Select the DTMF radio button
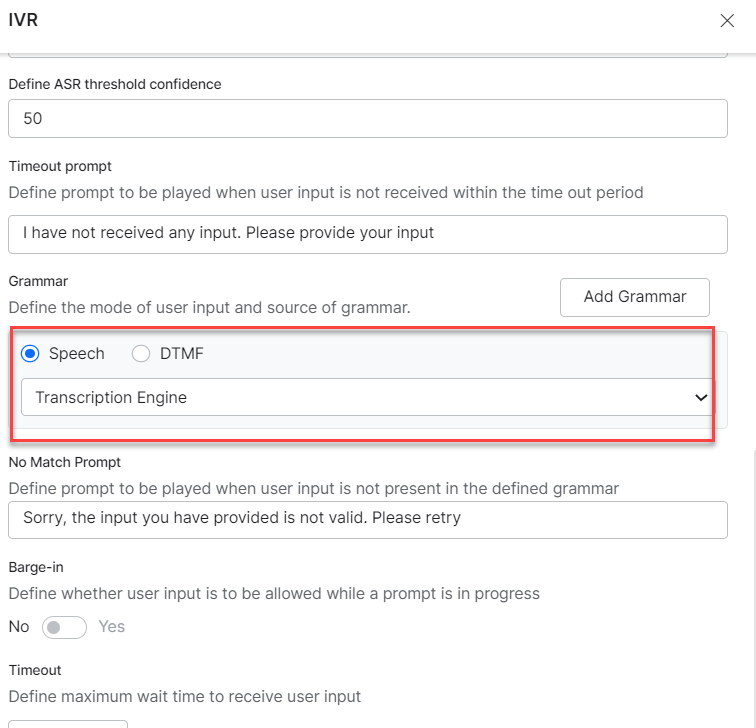Screen dimensions: 756x728 [x=141, y=353]
